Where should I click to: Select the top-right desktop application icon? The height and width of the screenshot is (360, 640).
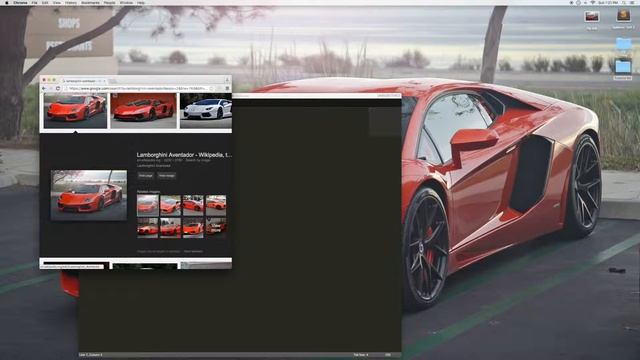pos(623,16)
